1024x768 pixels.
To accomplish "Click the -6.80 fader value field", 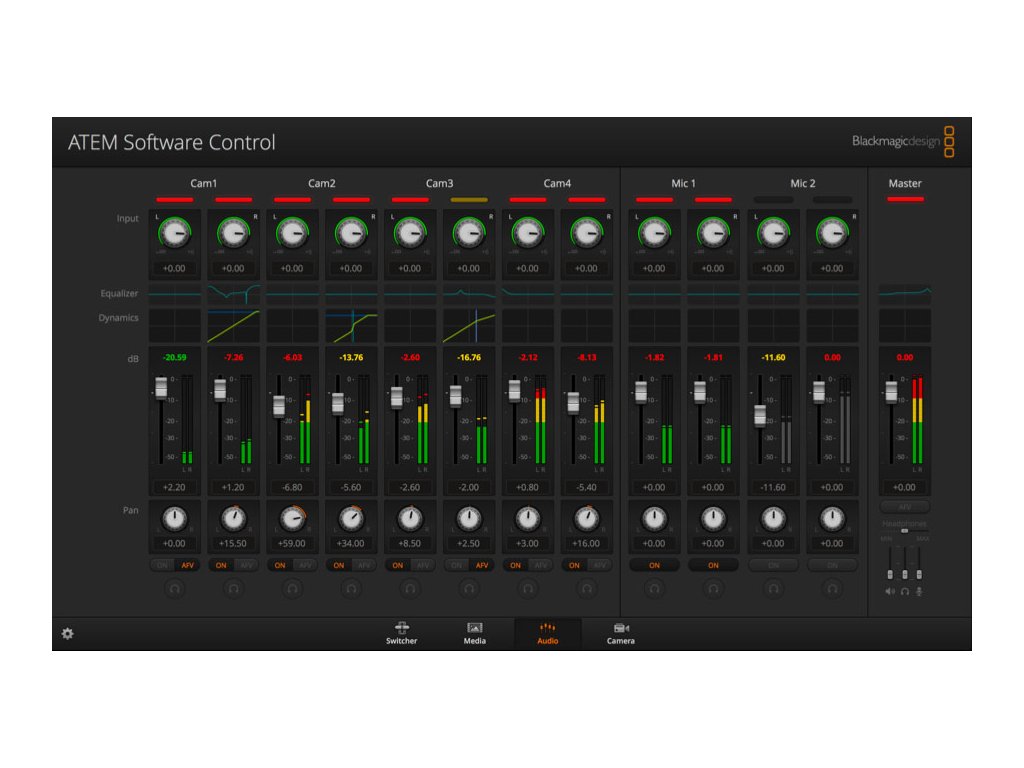I will point(292,487).
